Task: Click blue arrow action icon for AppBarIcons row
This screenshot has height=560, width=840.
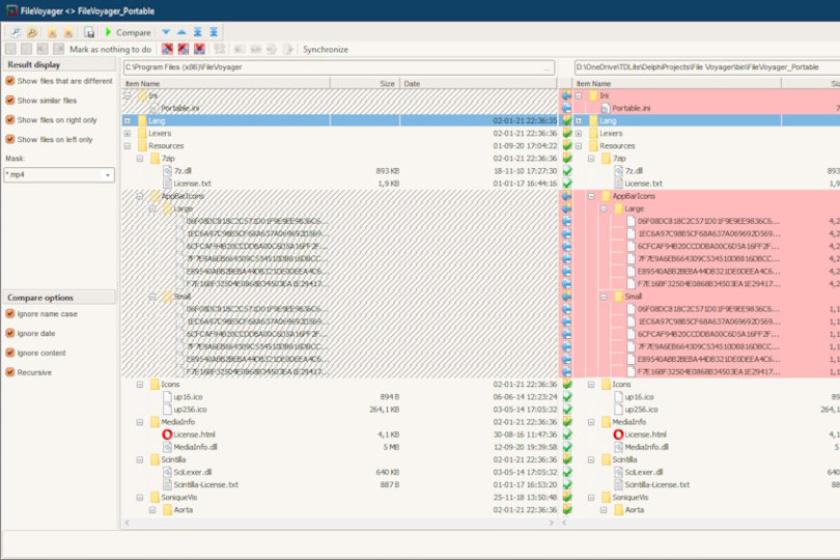Action: point(566,196)
